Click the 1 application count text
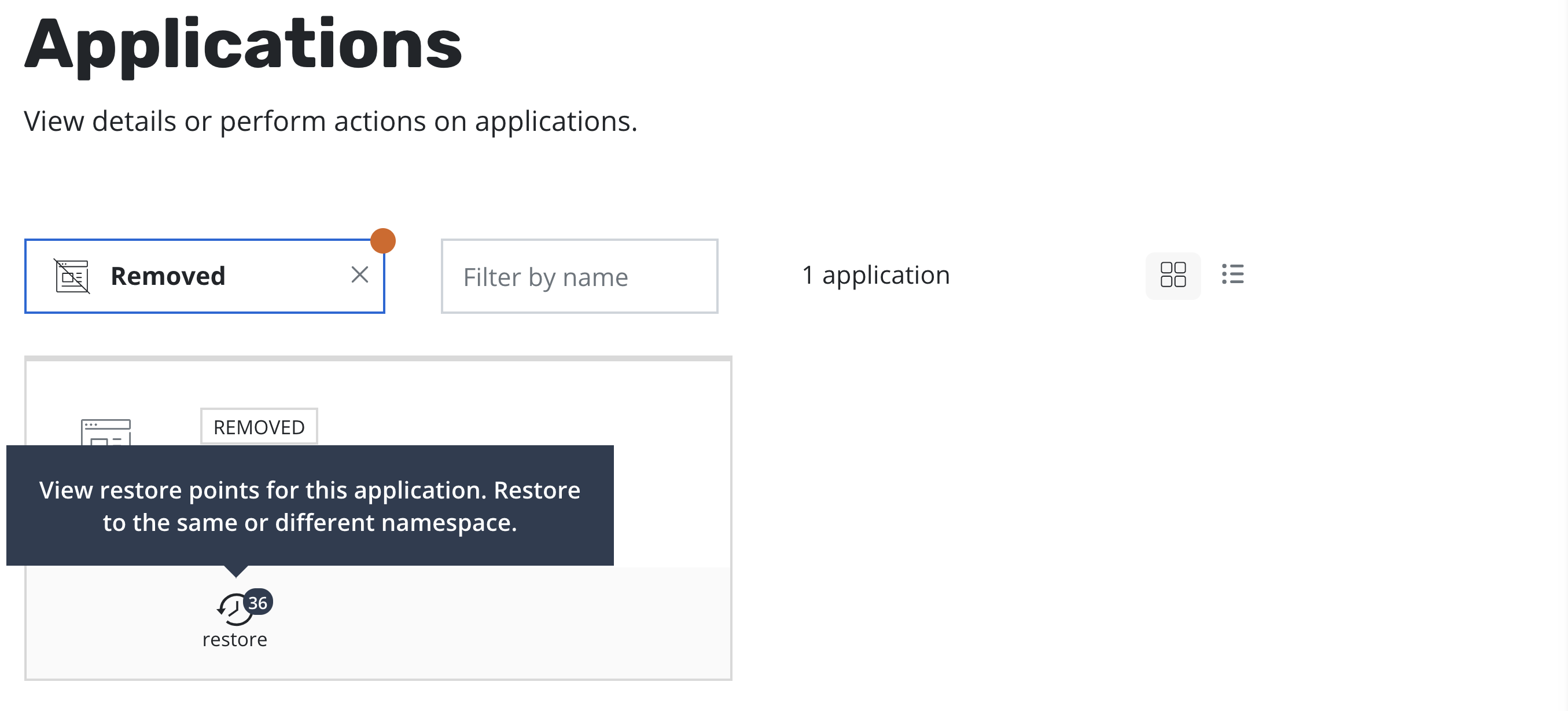Image resolution: width=1568 pixels, height=711 pixels. click(x=875, y=276)
